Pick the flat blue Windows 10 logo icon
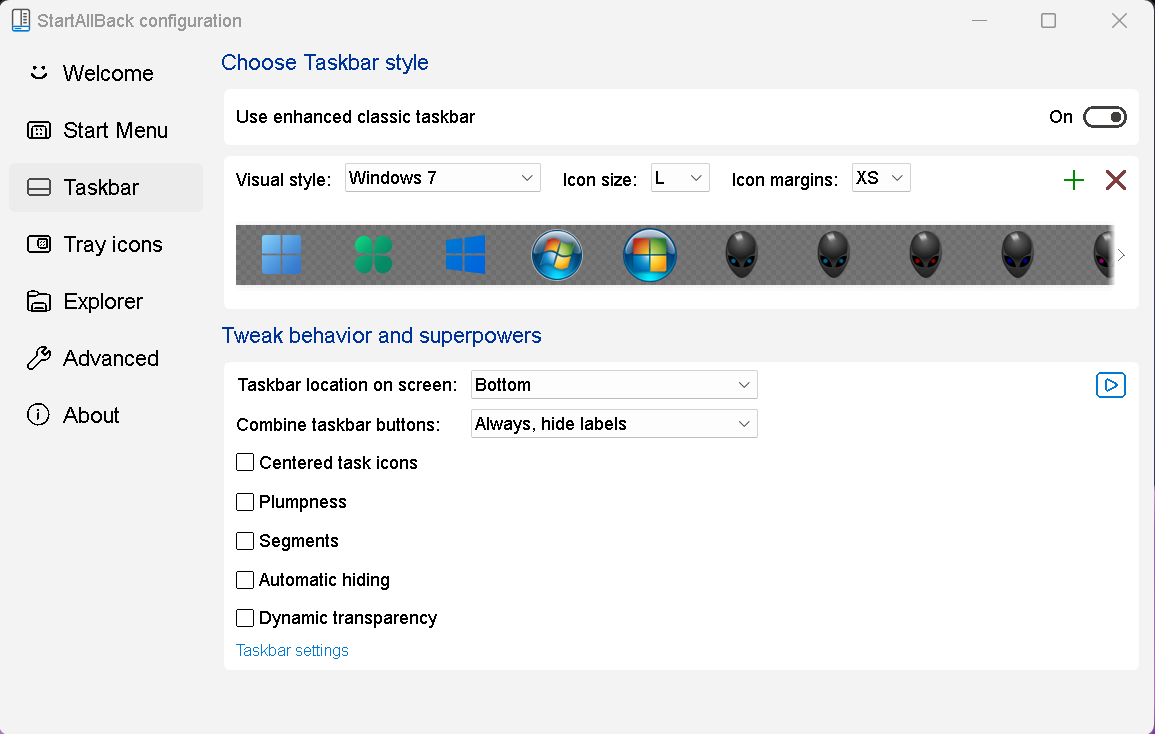Image resolution: width=1155 pixels, height=734 pixels. (x=466, y=255)
